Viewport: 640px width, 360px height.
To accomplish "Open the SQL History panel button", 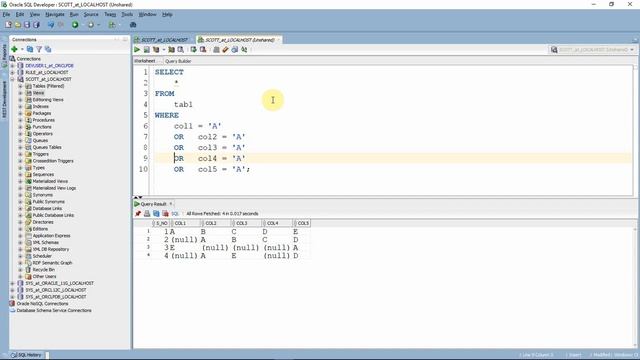I will coord(27,355).
